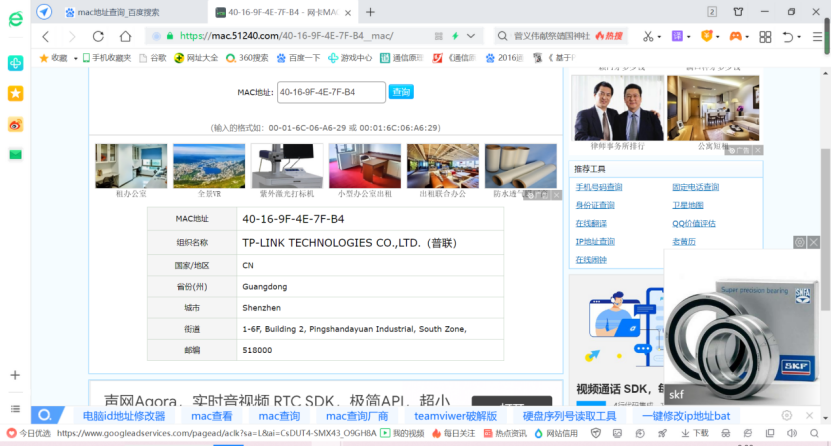Expand the 收藏 favorites dropdown arrow
The height and width of the screenshot is (446, 831).
coord(75,58)
